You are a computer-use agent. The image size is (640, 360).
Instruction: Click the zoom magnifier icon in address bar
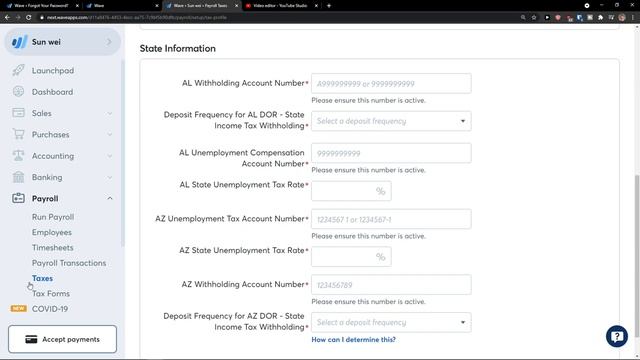[523, 18]
